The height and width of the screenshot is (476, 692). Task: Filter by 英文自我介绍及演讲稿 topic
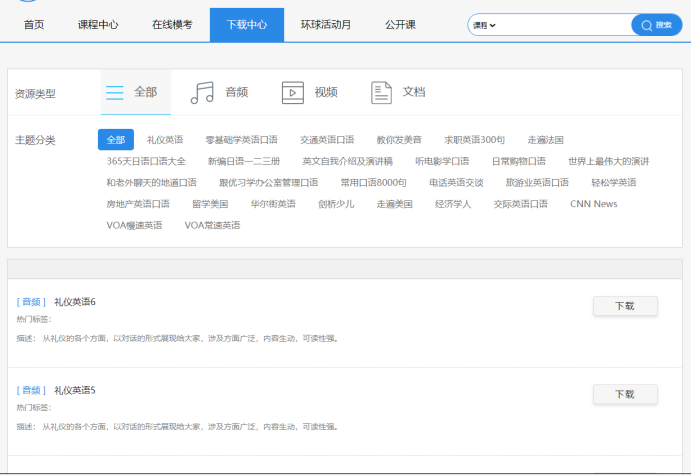click(x=347, y=161)
